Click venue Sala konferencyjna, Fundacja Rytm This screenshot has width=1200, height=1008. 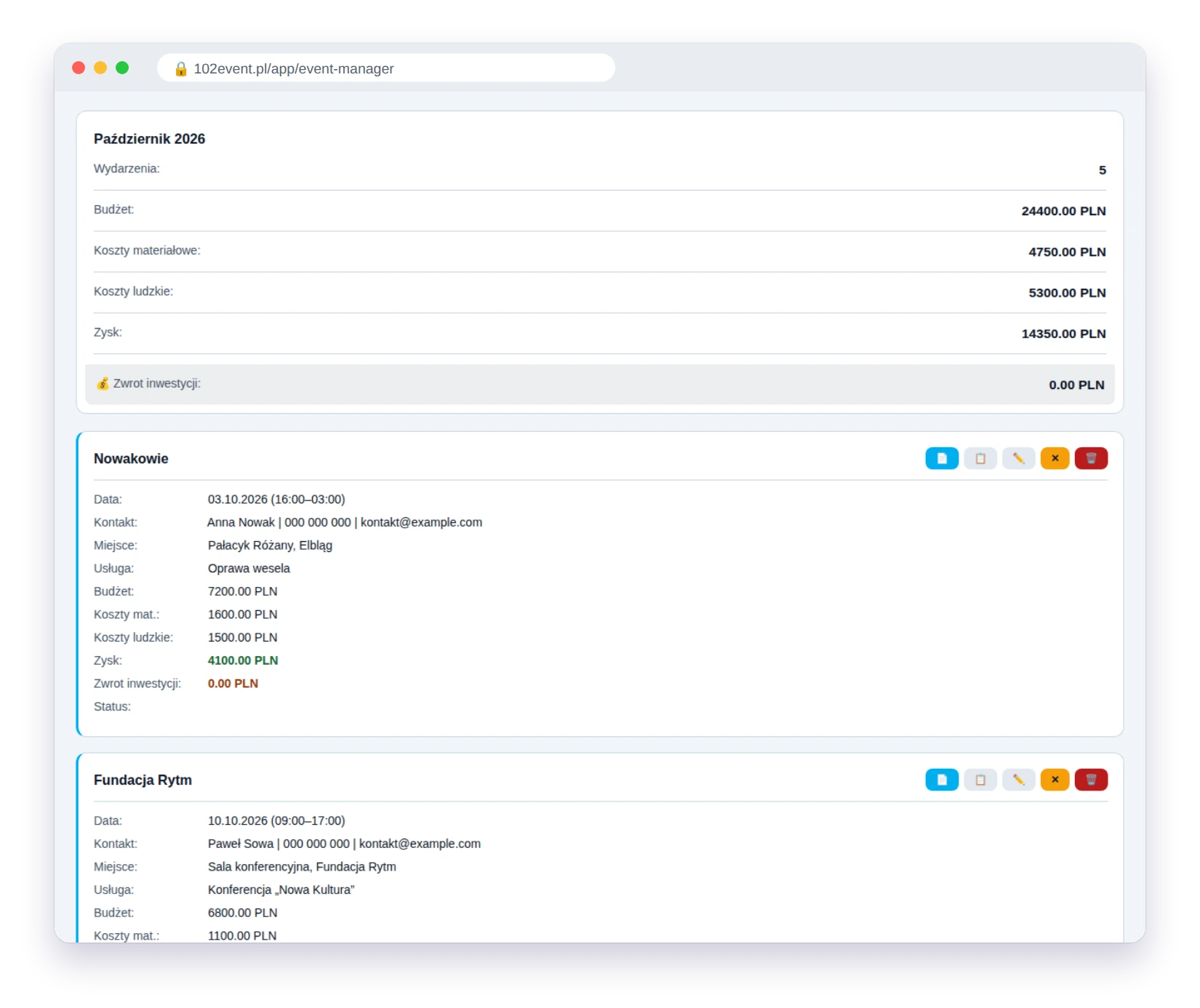coord(302,867)
